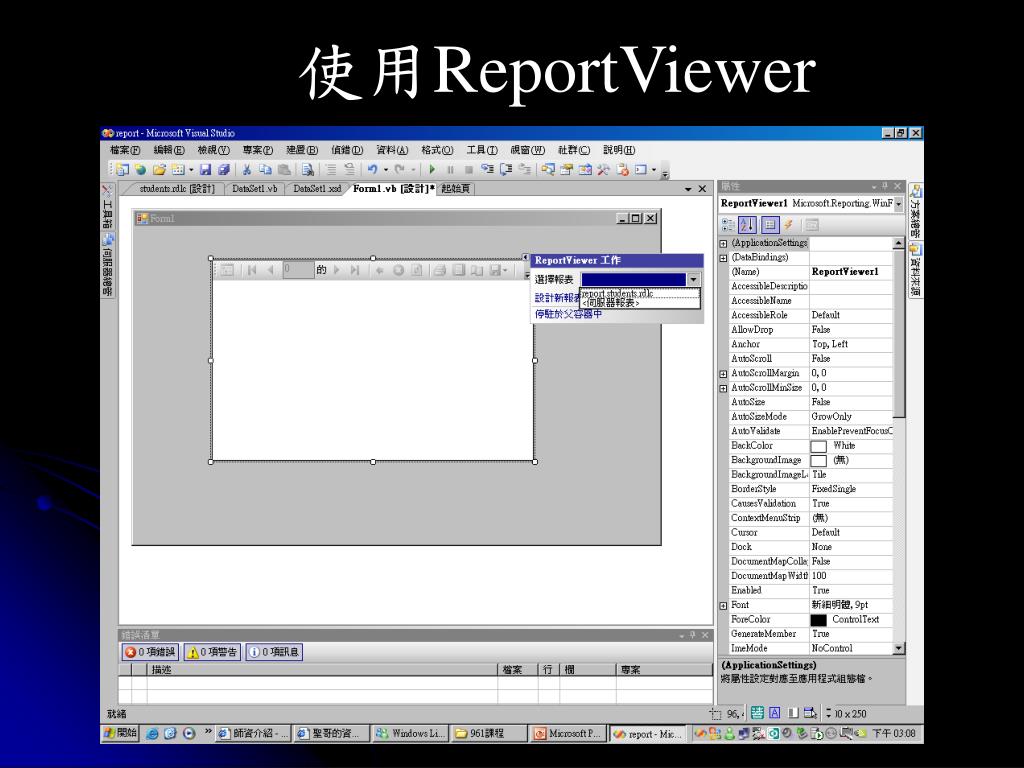Expand the (ApplicationSettings) property
The image size is (1024, 768).
pos(723,244)
